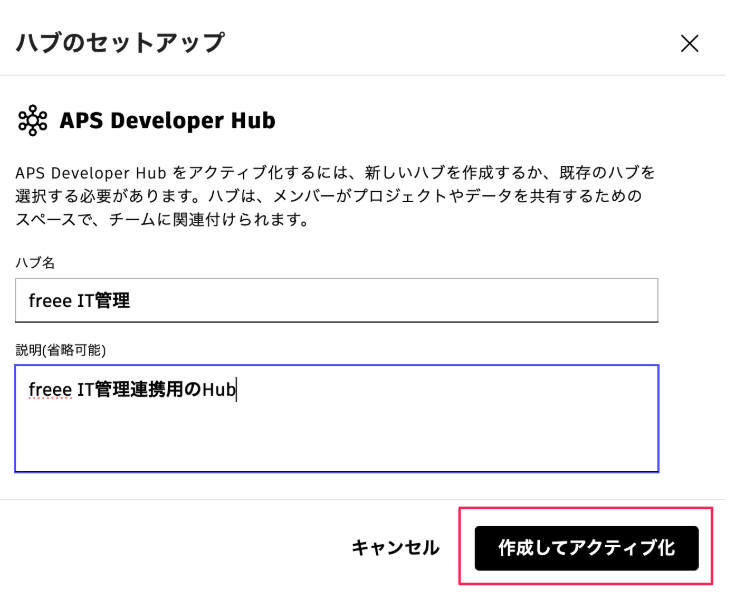The image size is (742, 602).
Task: Click the 説明(省略可能) label
Action: pyautogui.click(x=61, y=350)
